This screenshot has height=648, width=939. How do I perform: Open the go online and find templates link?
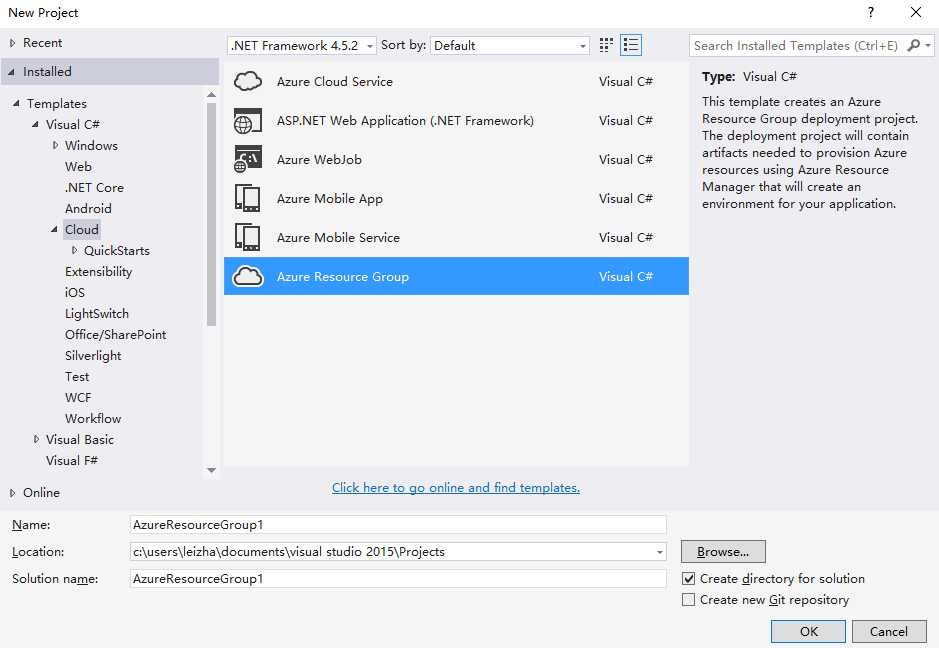[456, 487]
